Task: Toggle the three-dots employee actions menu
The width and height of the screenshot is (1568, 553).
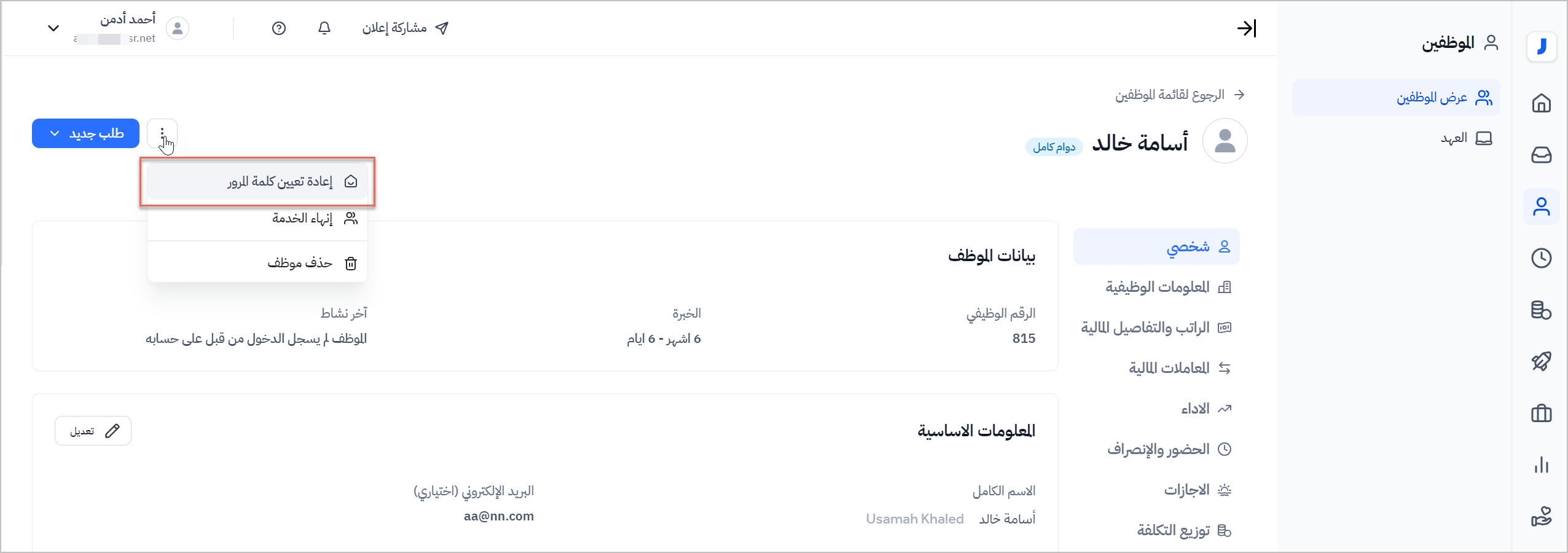Action: [x=162, y=133]
